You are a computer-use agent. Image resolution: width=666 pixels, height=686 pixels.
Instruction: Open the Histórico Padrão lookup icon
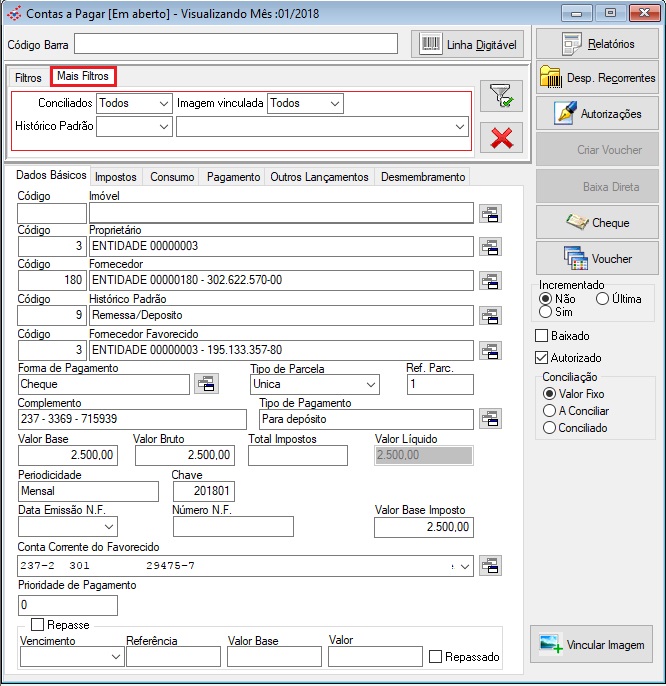[x=490, y=315]
